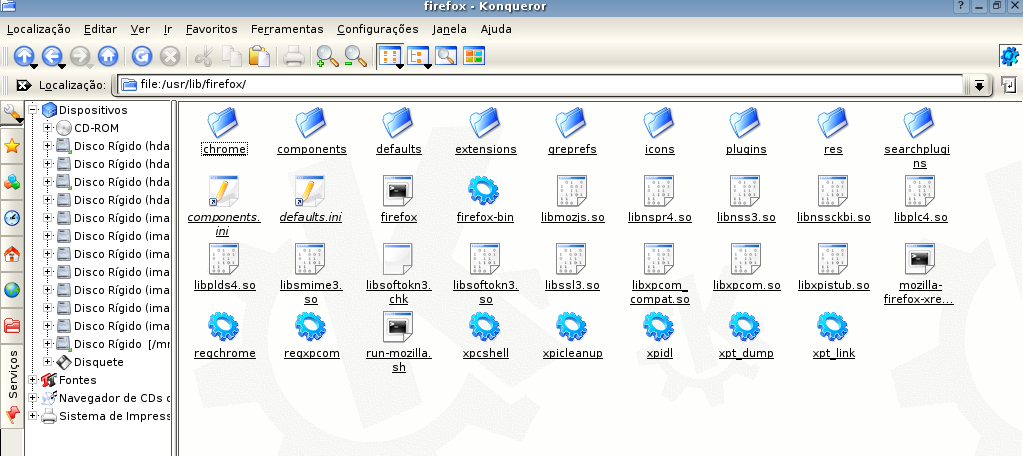
Task: Select the icon view mode button
Action: [x=389, y=56]
